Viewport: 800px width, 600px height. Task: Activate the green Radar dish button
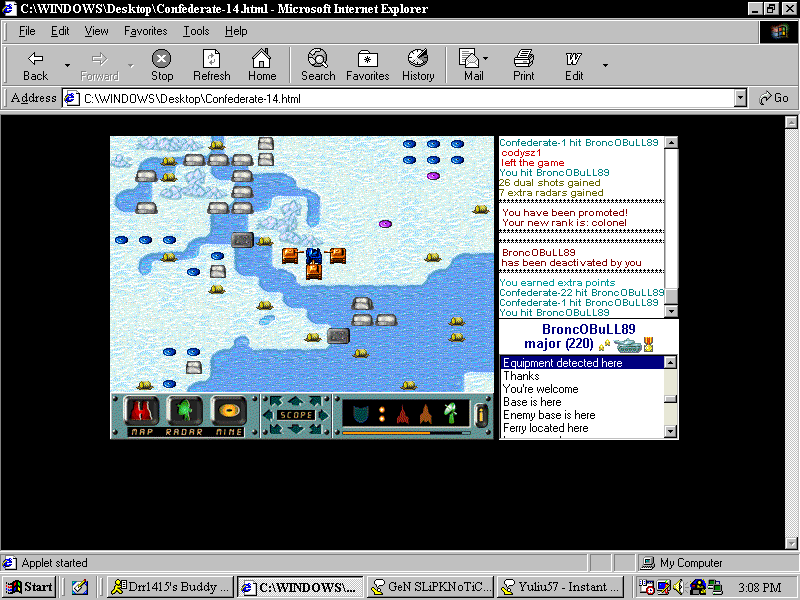pos(184,411)
